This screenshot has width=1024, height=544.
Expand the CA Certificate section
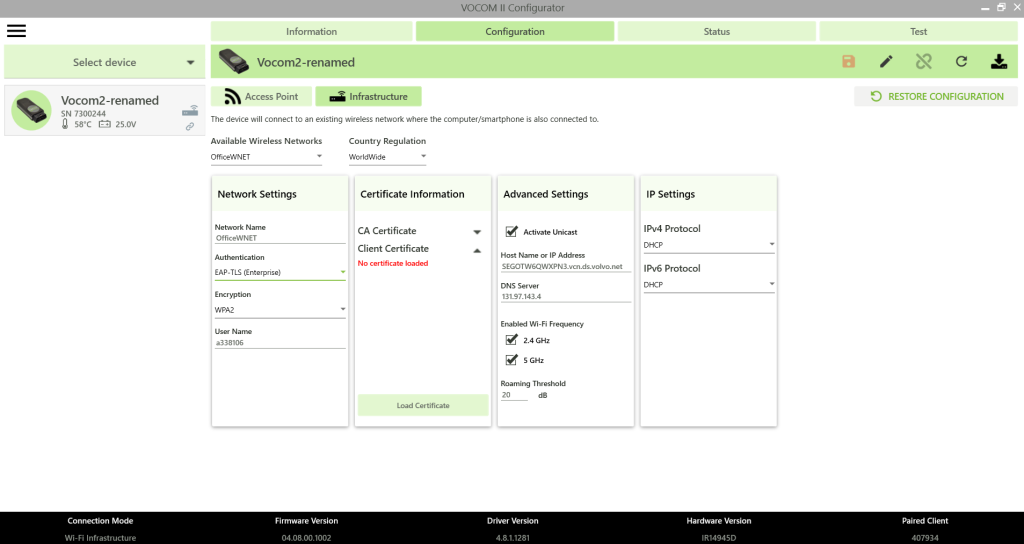(477, 231)
